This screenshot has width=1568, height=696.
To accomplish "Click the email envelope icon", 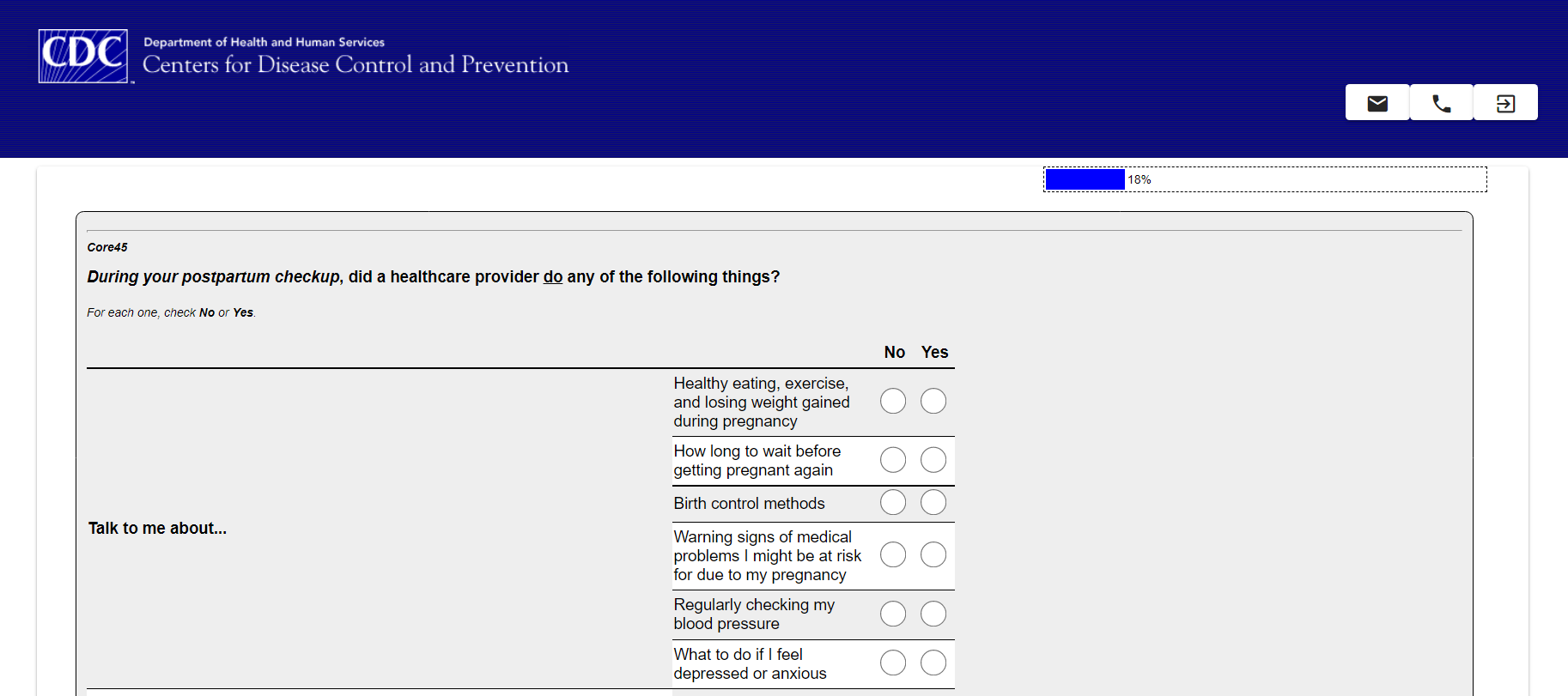I will pos(1377,103).
